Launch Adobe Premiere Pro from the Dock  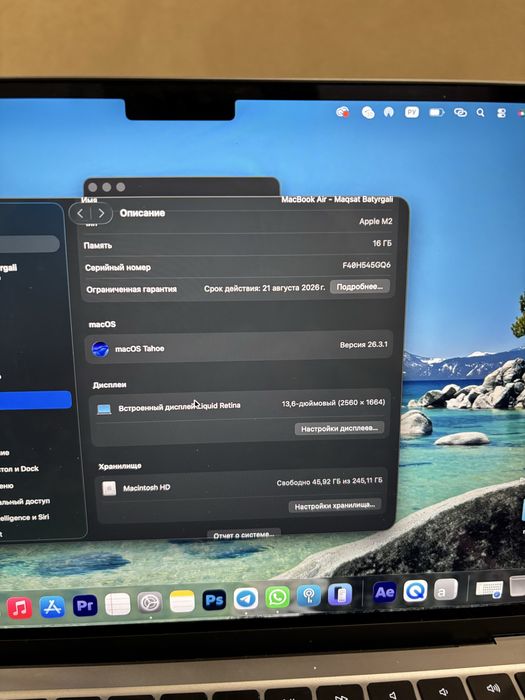(85, 606)
